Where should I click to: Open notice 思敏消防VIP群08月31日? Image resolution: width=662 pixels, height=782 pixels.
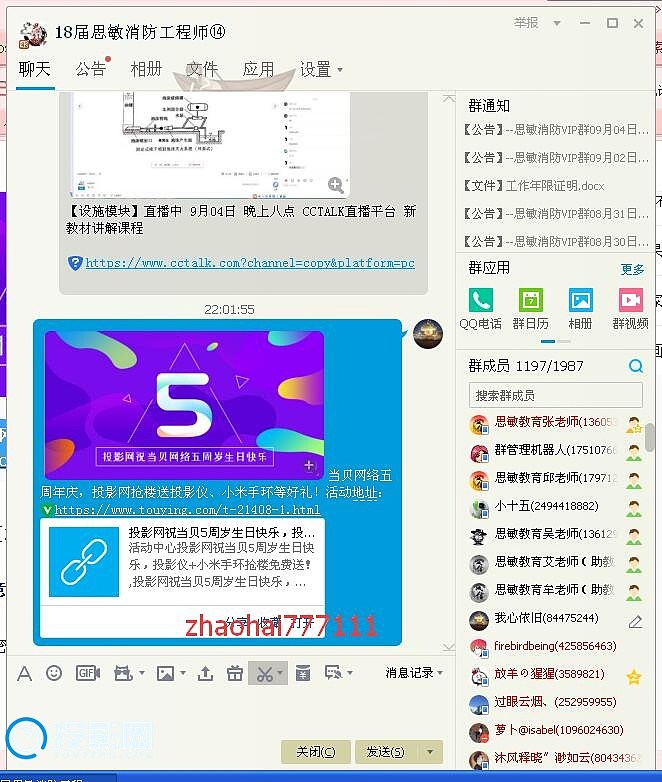pyautogui.click(x=555, y=214)
